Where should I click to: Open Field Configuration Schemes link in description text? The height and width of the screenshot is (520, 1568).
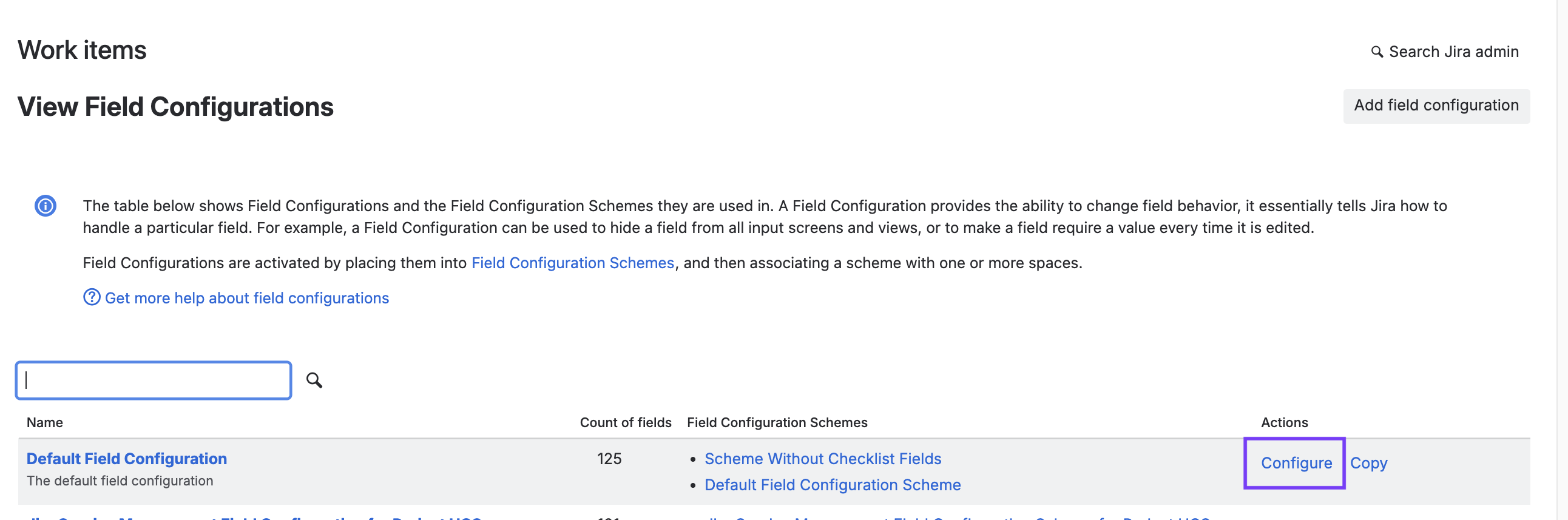572,263
